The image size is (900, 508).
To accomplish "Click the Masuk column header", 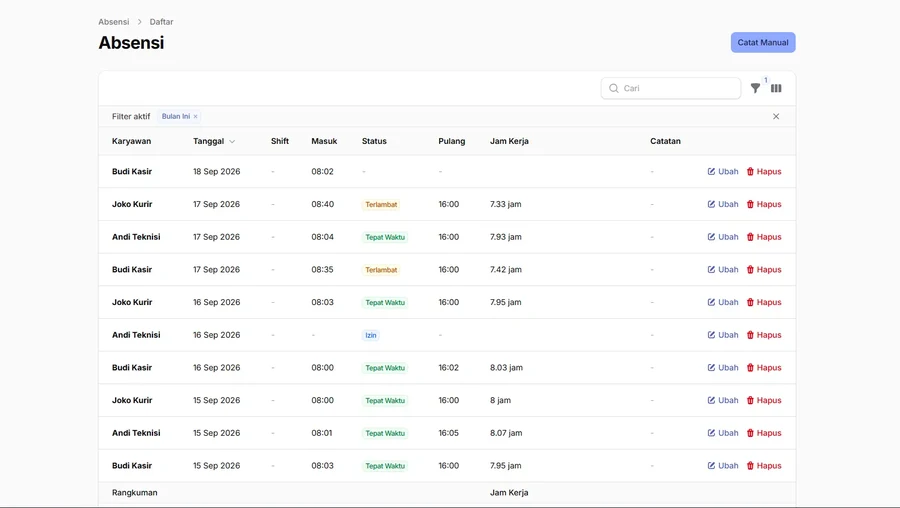I will tap(324, 141).
